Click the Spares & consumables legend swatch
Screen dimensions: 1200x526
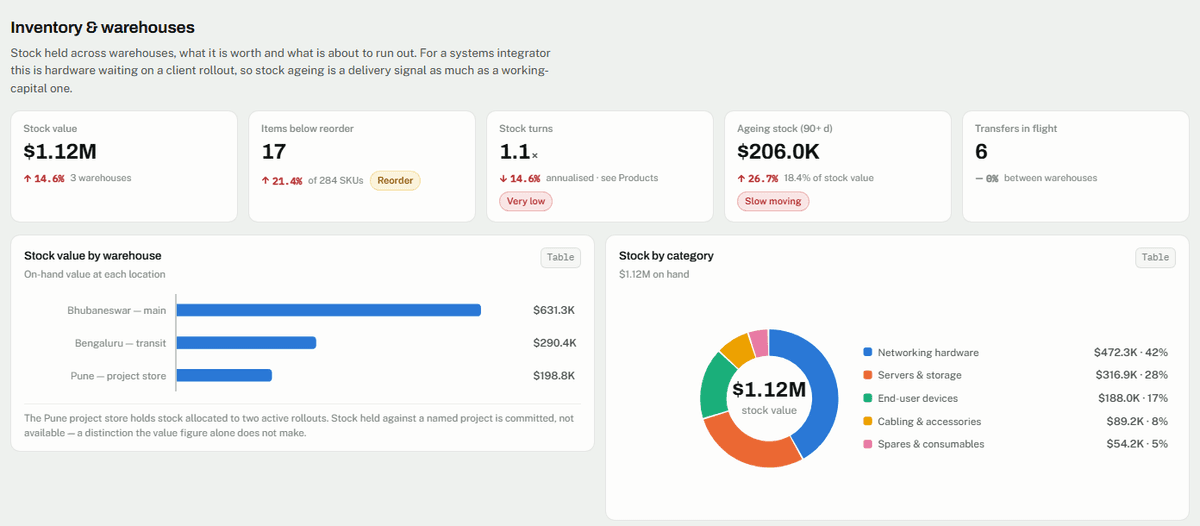868,444
